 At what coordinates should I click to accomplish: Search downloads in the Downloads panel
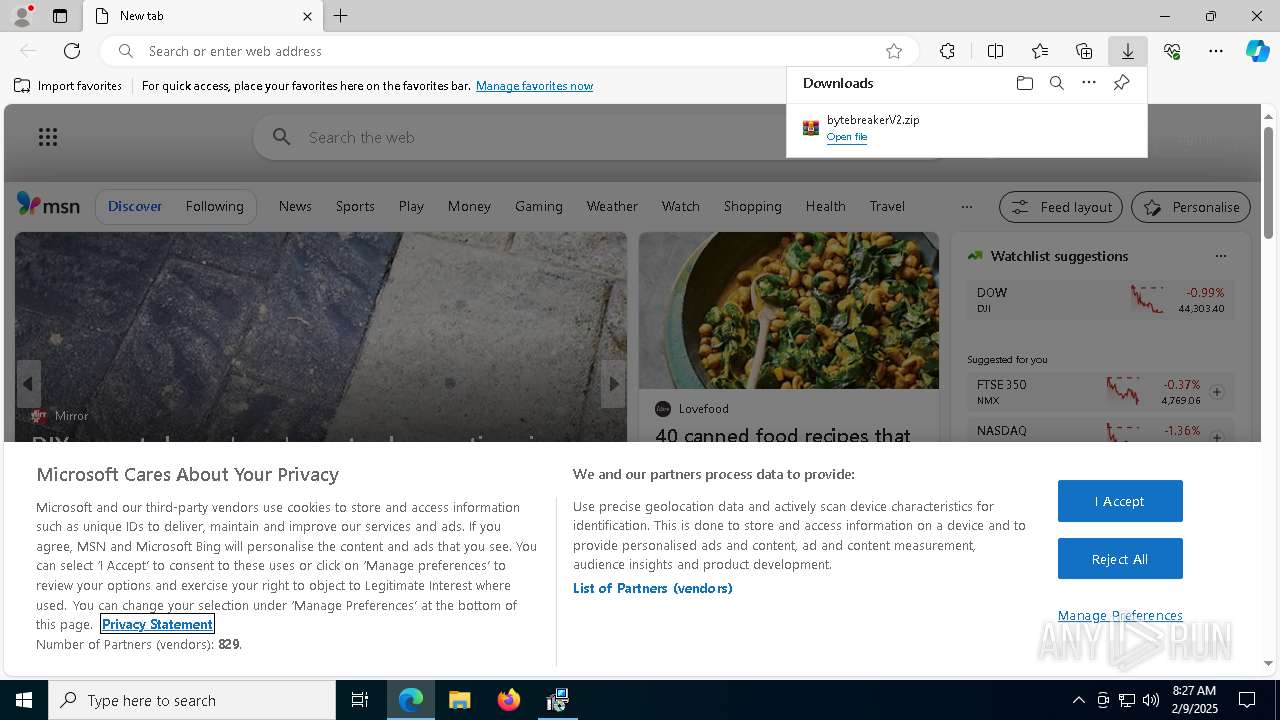click(x=1056, y=83)
